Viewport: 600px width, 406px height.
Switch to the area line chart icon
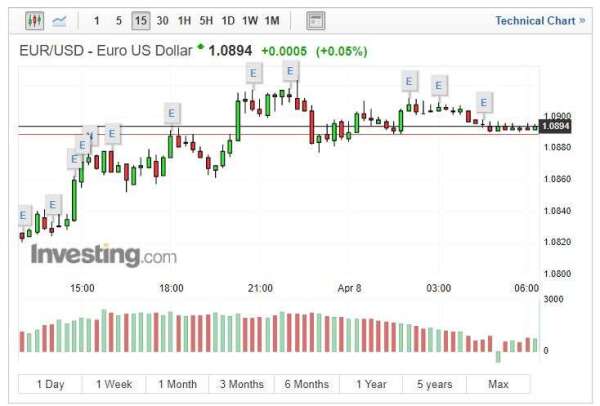tap(59, 21)
